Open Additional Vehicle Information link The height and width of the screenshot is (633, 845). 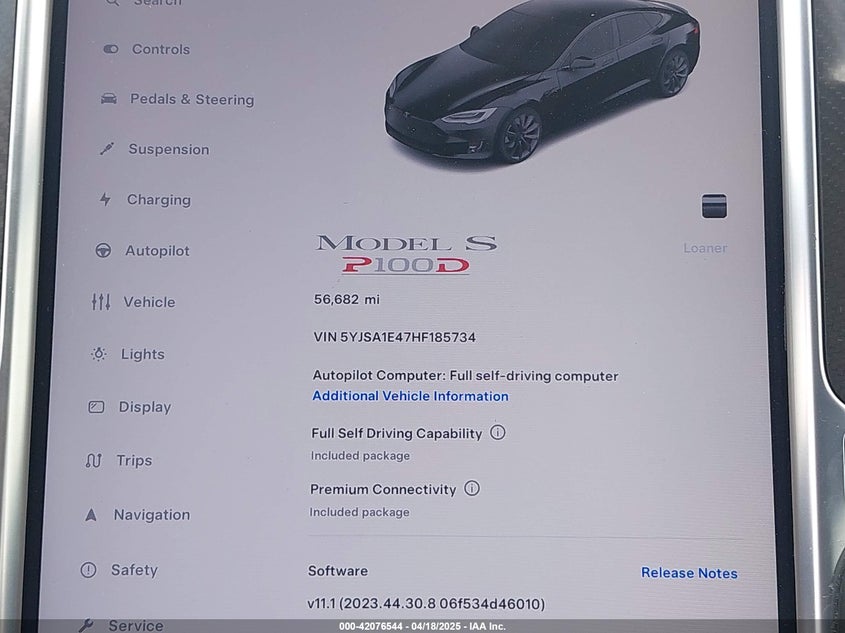tap(410, 396)
